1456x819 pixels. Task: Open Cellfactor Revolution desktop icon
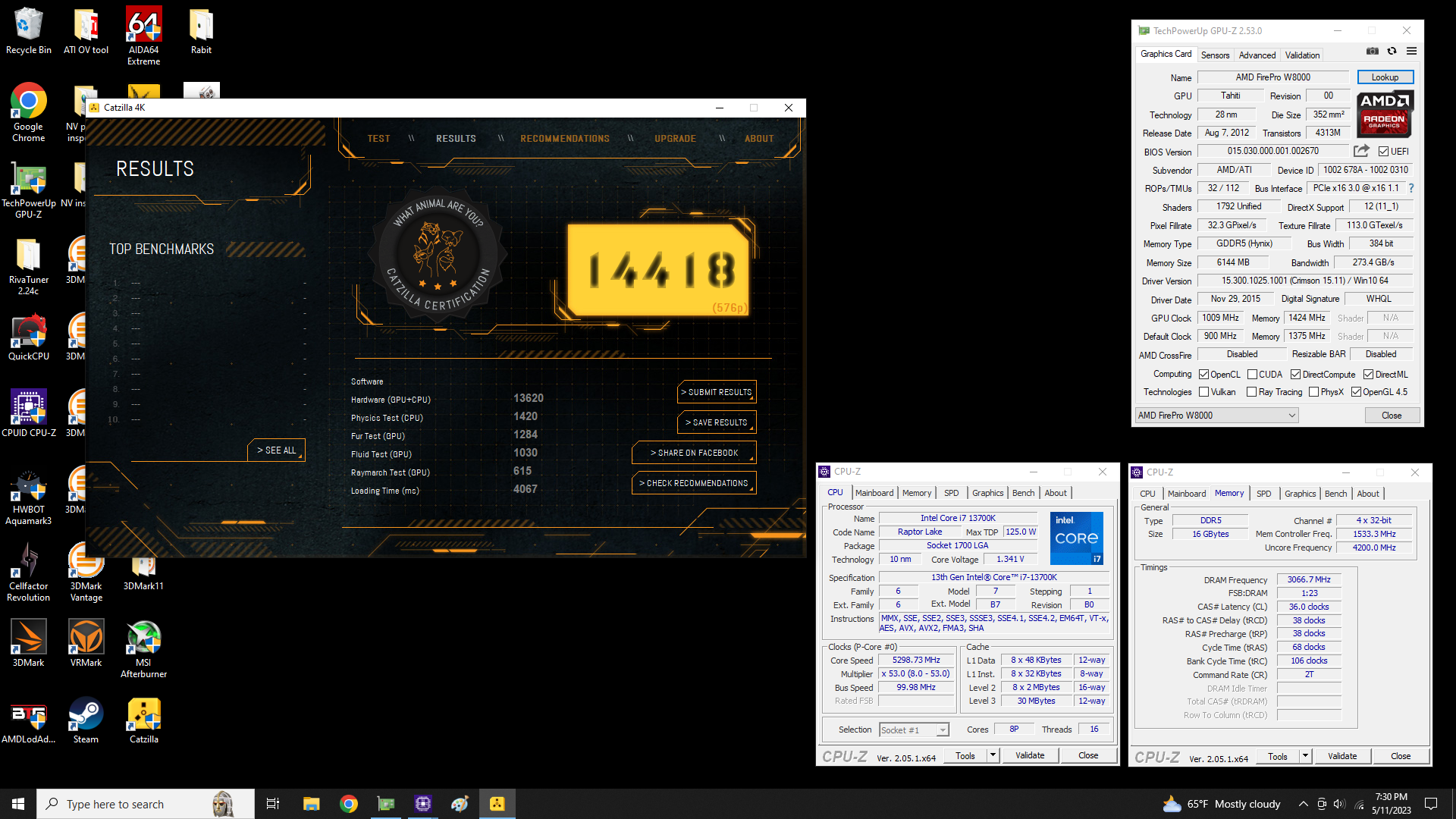click(x=29, y=573)
